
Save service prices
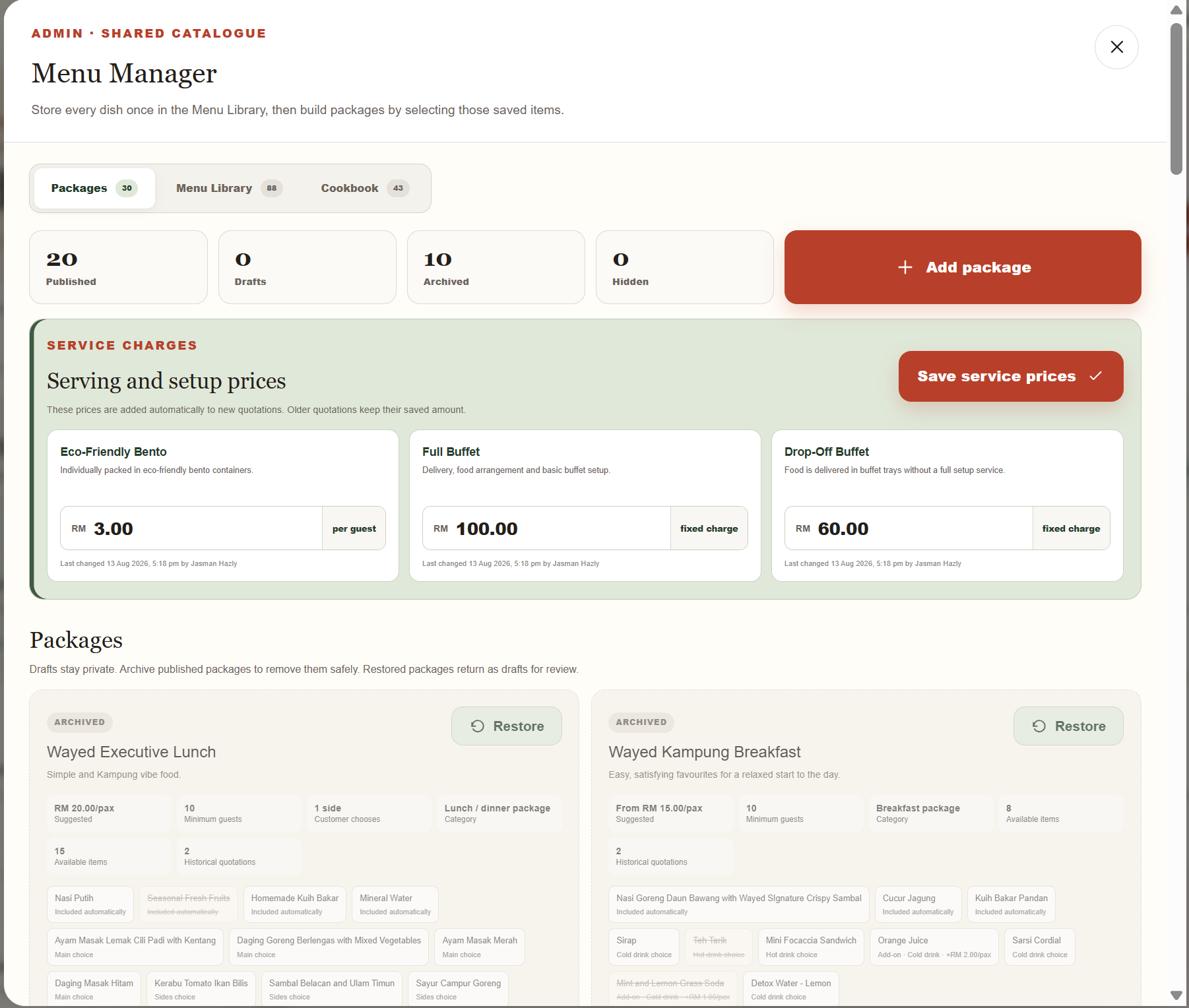coord(1011,376)
